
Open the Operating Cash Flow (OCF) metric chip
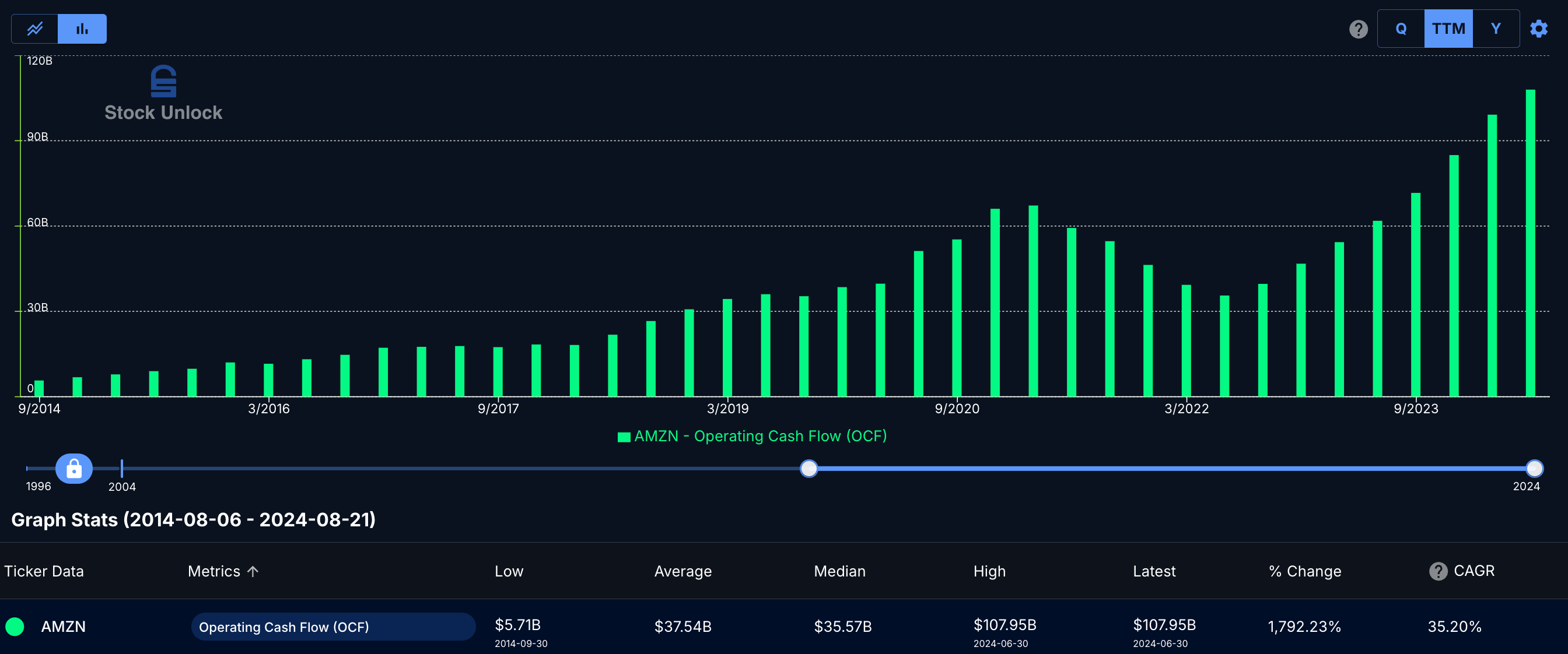(x=333, y=627)
